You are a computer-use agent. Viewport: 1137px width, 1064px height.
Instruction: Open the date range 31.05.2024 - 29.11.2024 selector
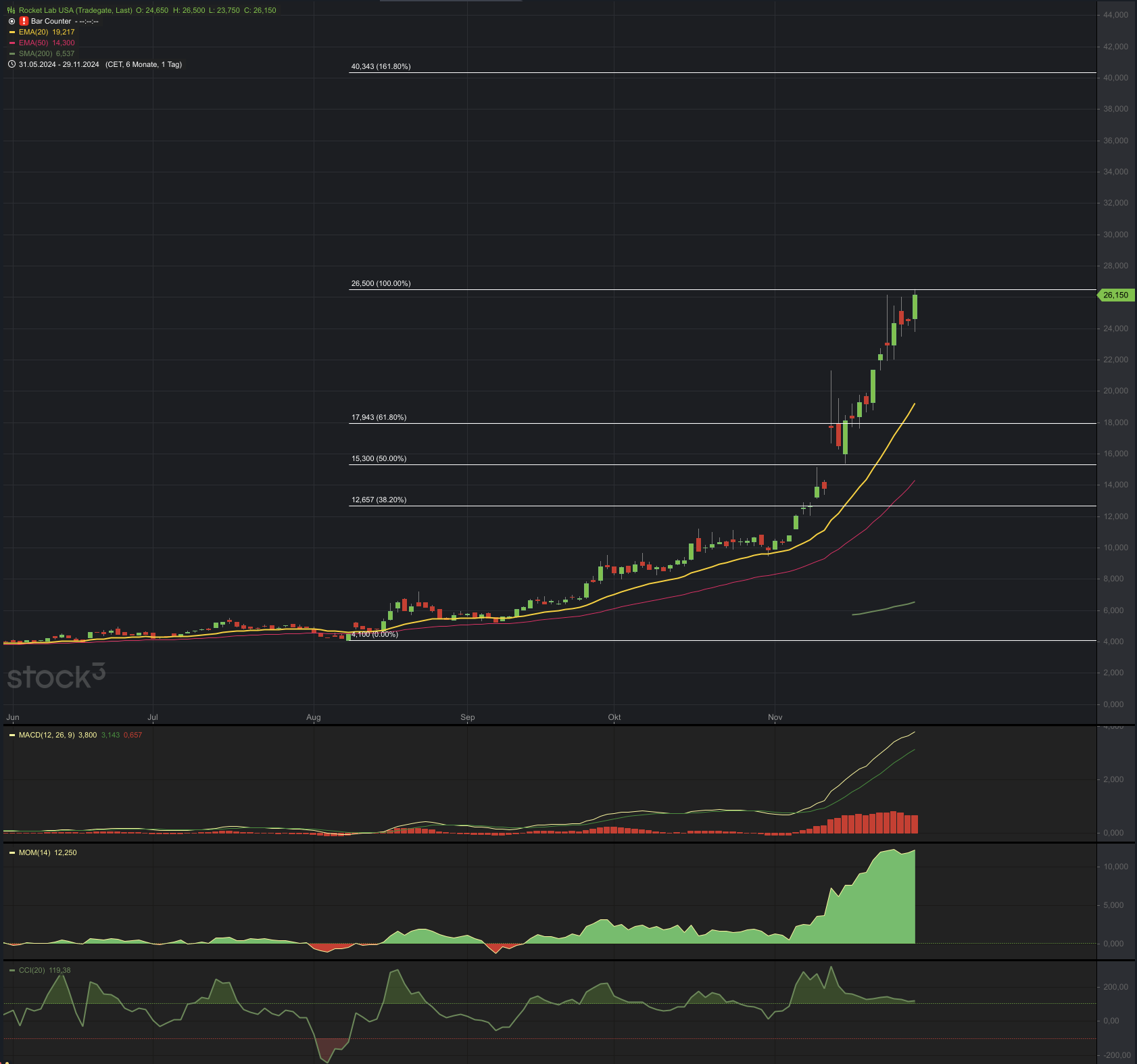point(59,64)
